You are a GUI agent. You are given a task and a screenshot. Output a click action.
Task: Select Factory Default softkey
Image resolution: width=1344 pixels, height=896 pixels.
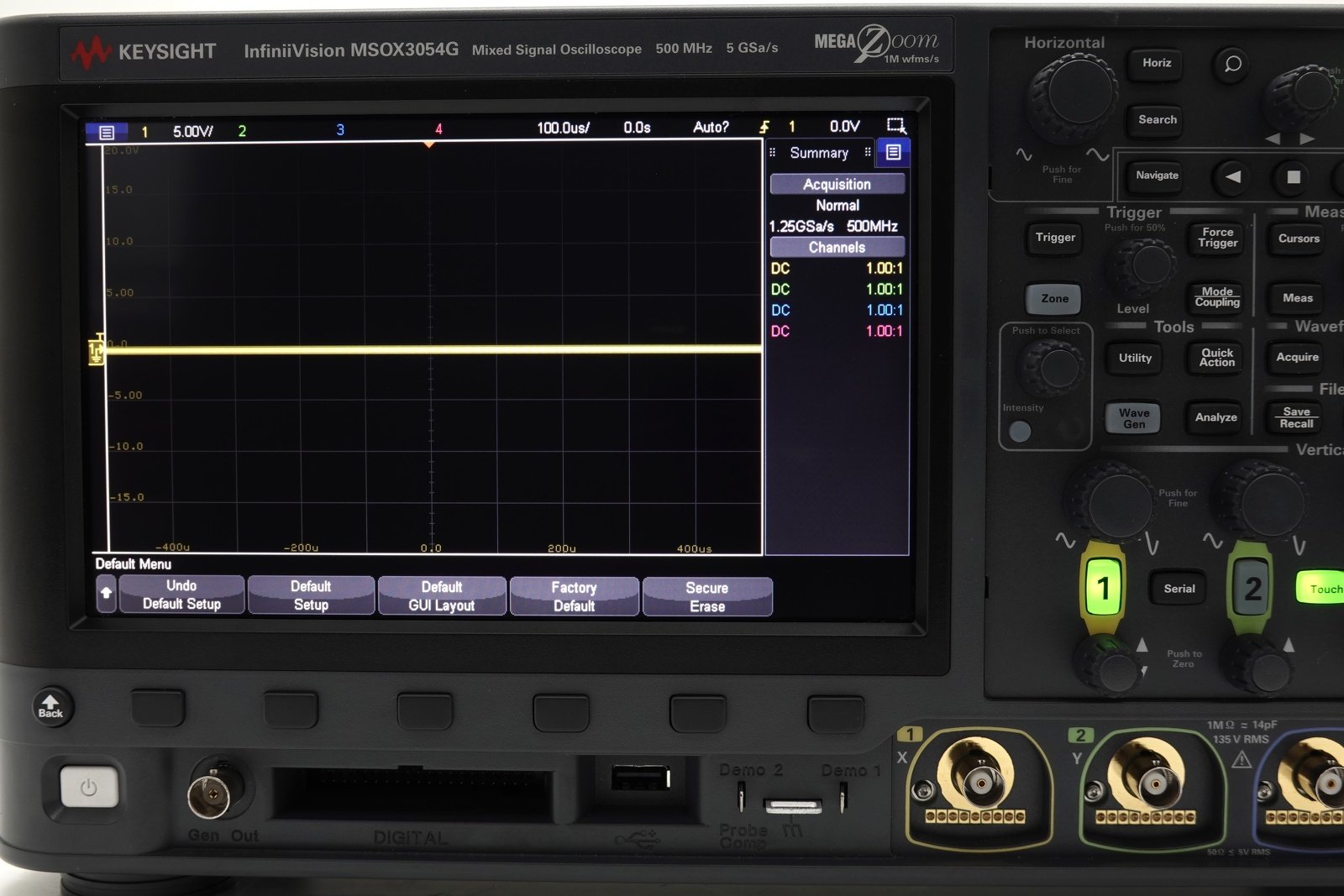pos(575,597)
